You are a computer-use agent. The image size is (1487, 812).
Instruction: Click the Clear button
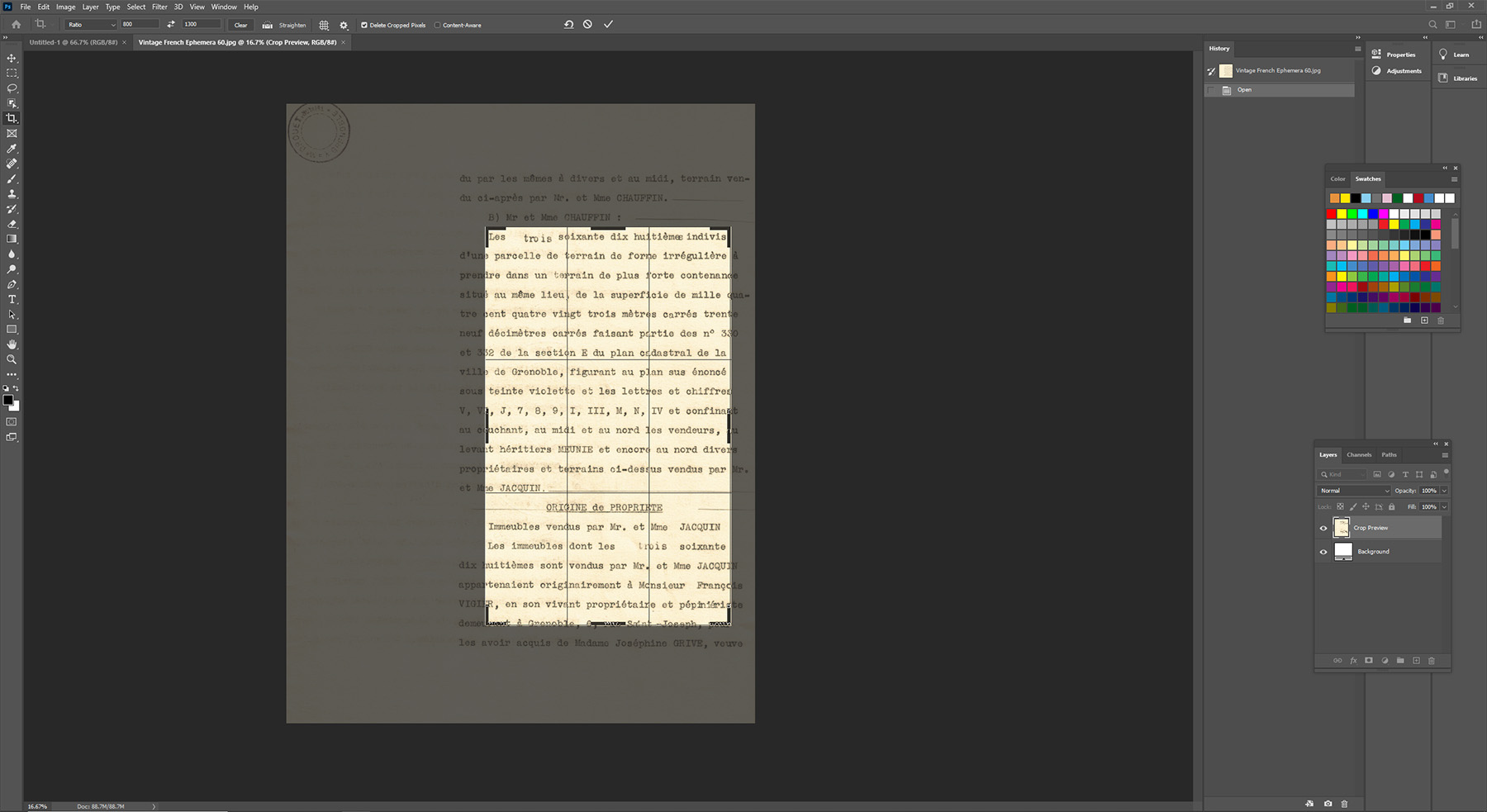[240, 25]
